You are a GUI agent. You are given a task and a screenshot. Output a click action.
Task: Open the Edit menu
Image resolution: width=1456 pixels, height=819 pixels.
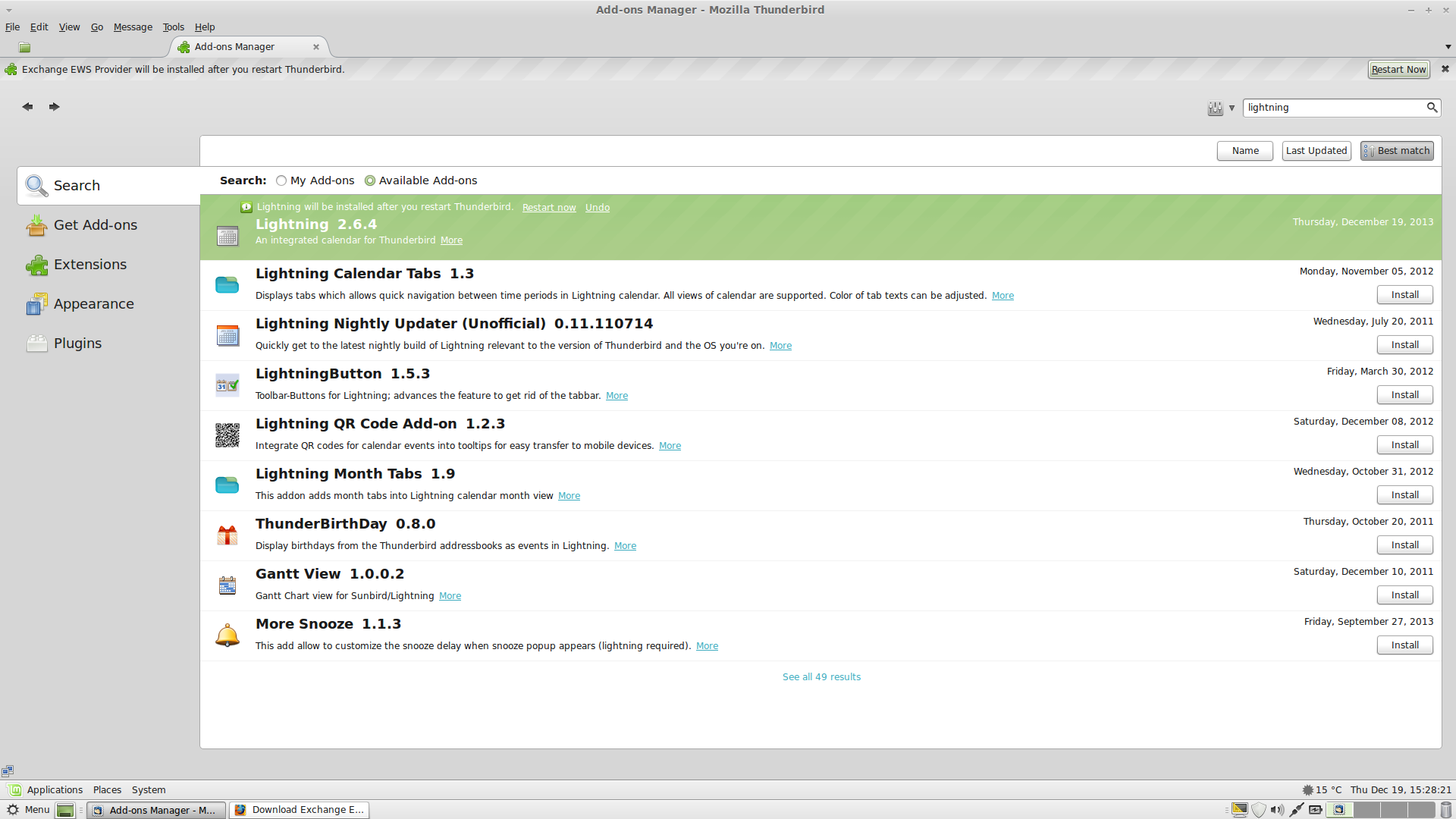click(x=39, y=27)
